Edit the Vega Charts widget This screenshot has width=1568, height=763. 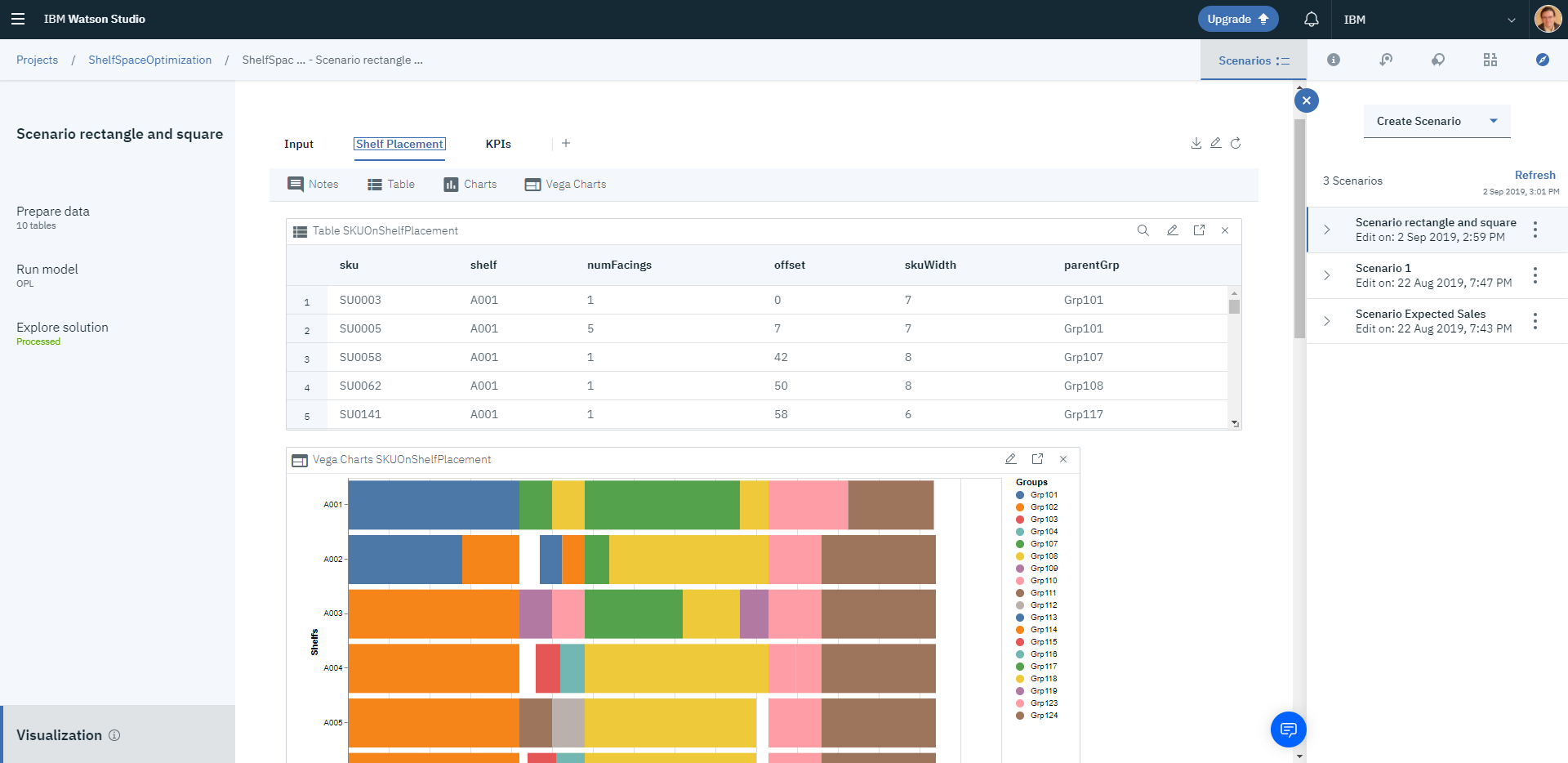pos(1010,459)
